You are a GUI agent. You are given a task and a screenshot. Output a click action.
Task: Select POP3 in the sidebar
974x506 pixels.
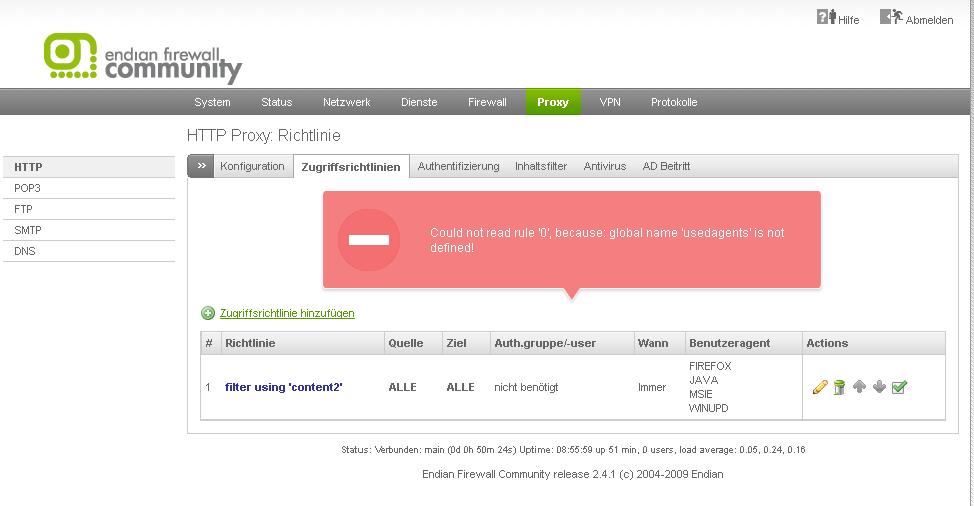point(28,188)
